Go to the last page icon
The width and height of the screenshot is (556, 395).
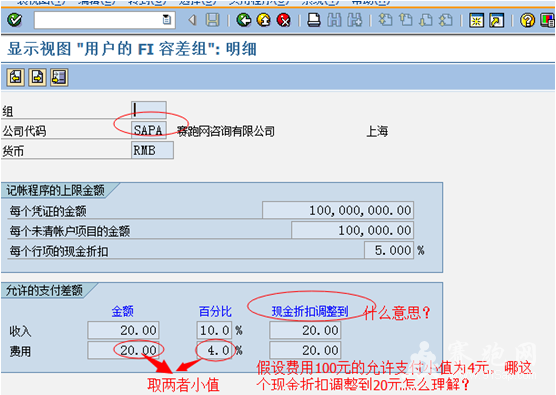coord(446,20)
